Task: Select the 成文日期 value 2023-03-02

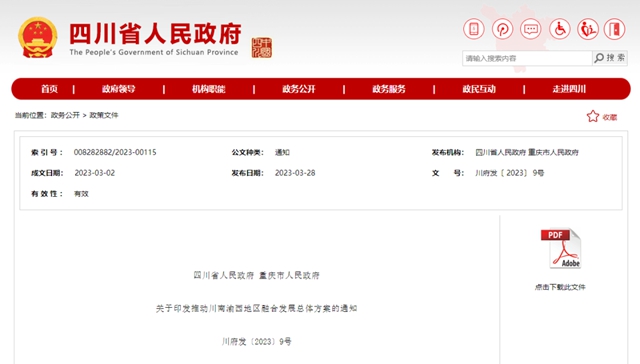Action: 95,173
